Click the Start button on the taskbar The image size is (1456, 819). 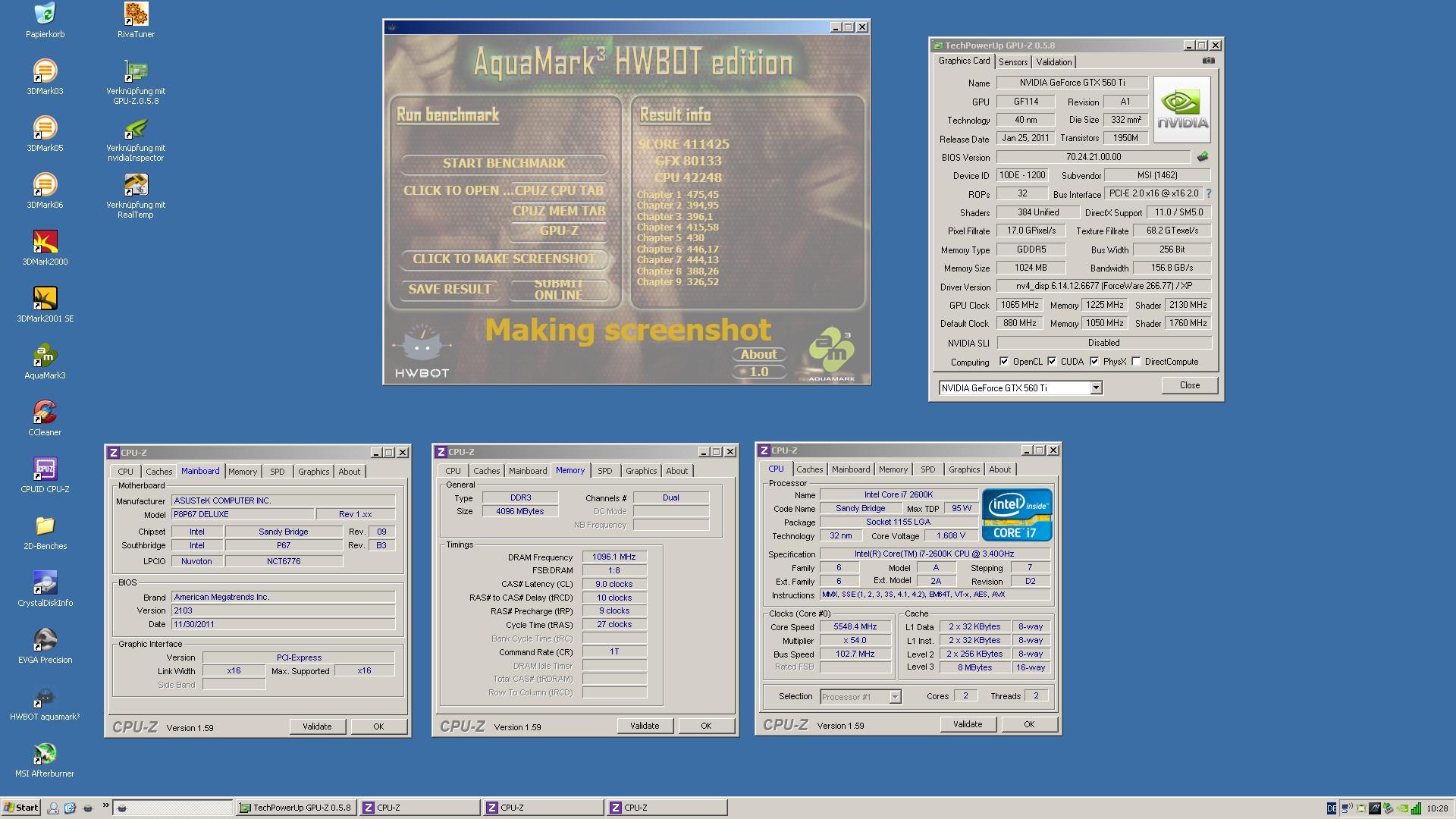point(20,808)
